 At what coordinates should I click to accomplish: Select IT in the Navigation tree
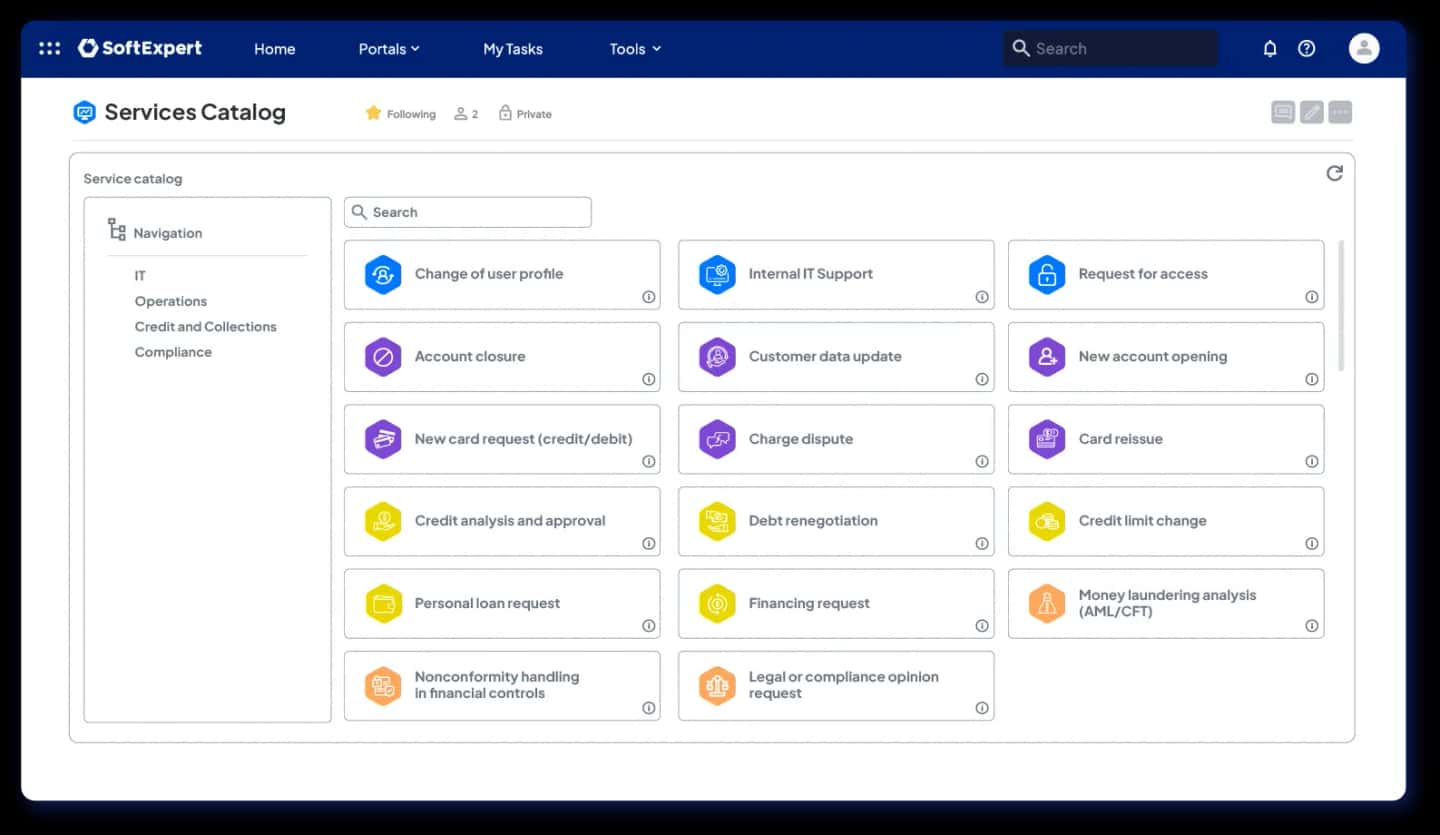pyautogui.click(x=140, y=275)
